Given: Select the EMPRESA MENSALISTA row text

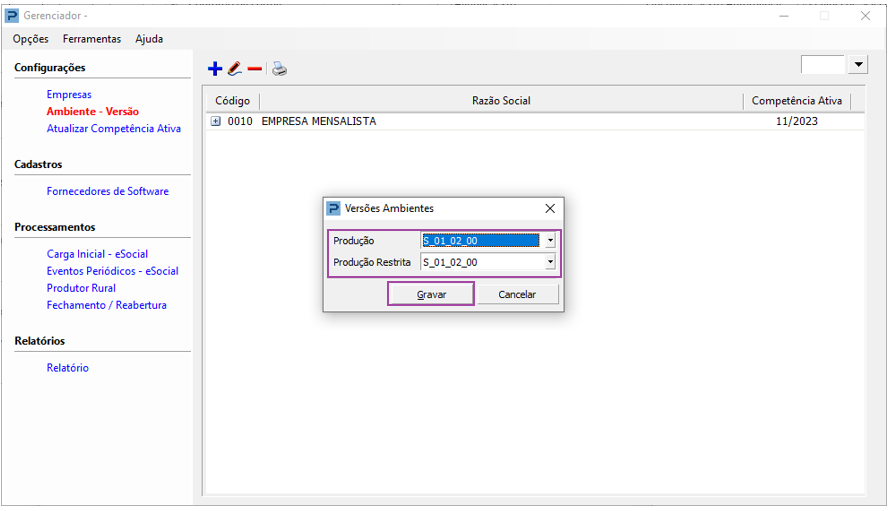Looking at the screenshot, I should pos(319,121).
